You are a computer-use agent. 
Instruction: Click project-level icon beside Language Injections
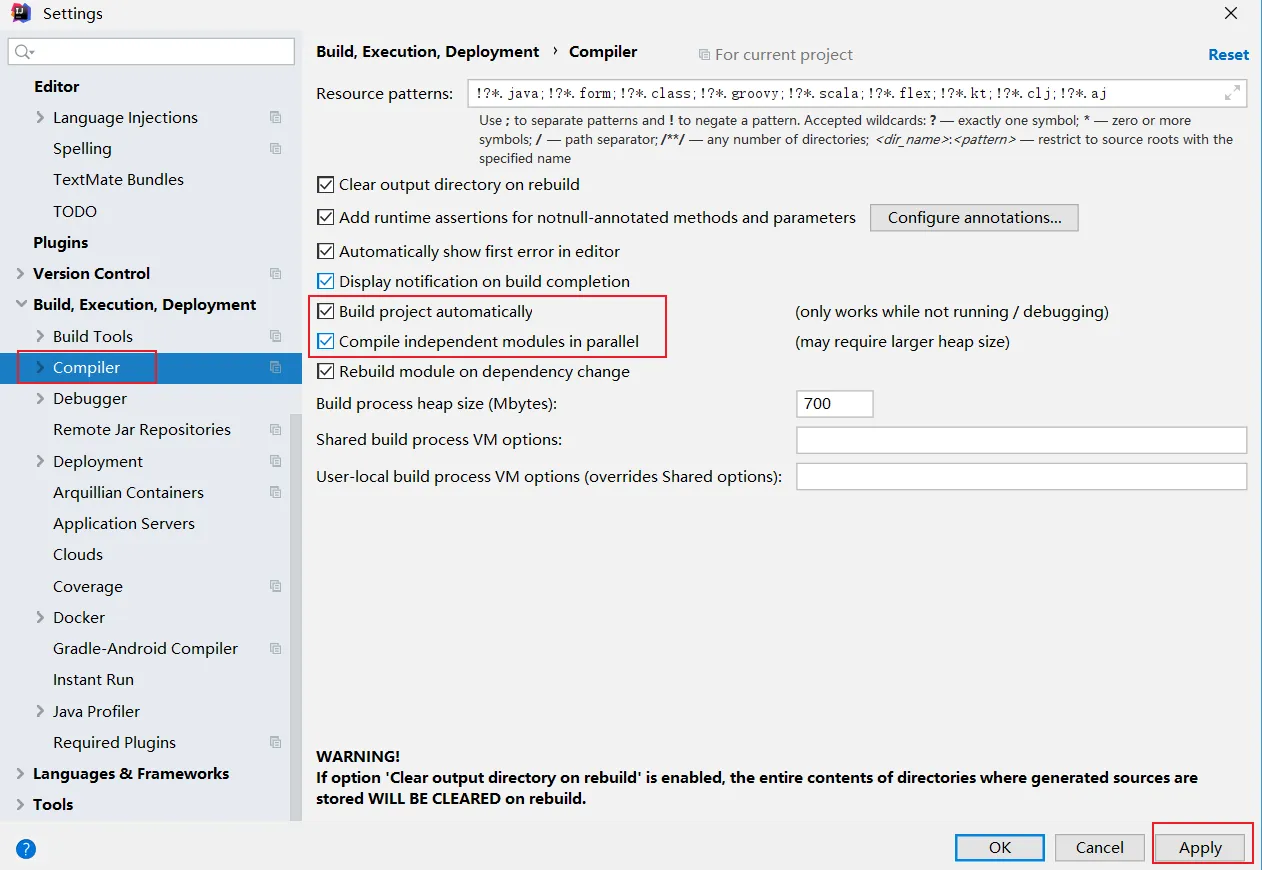click(275, 118)
